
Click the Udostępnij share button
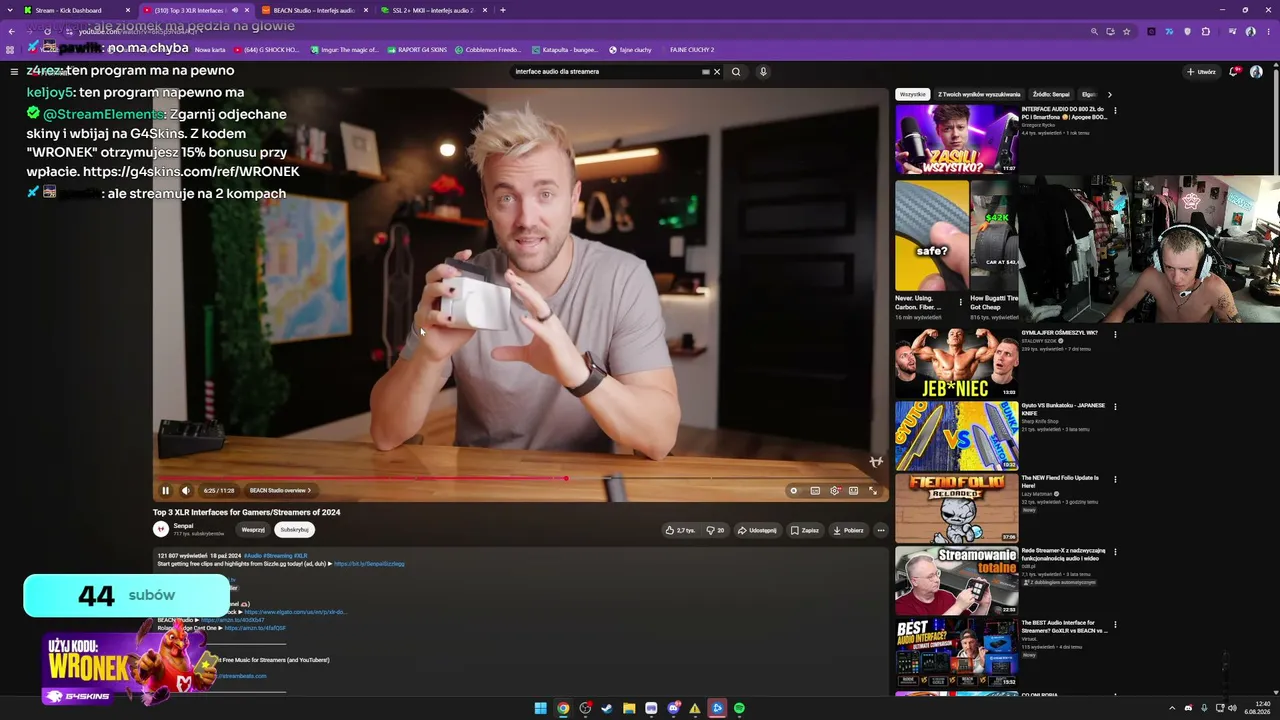[x=757, y=530]
